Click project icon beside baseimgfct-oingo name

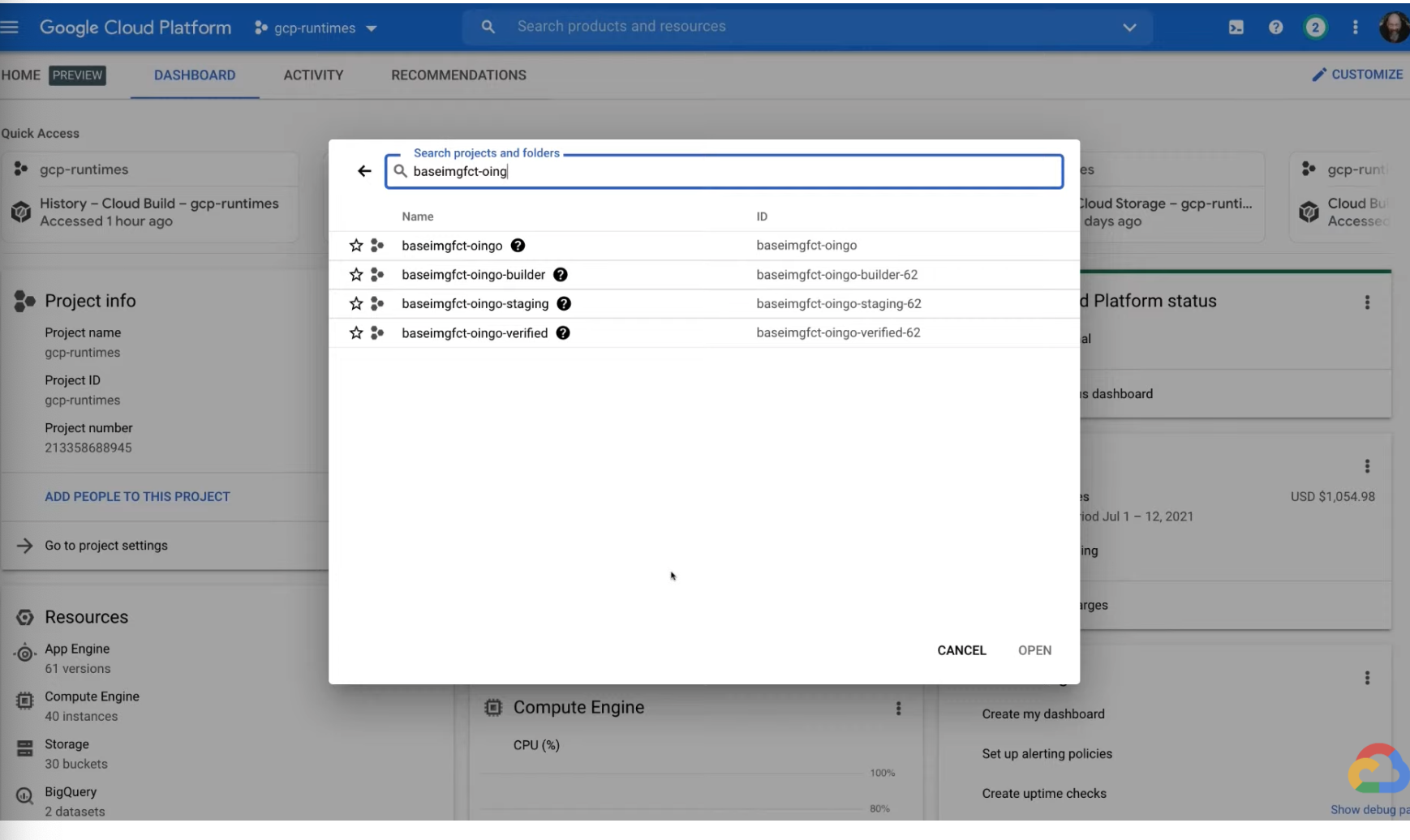[x=377, y=246]
